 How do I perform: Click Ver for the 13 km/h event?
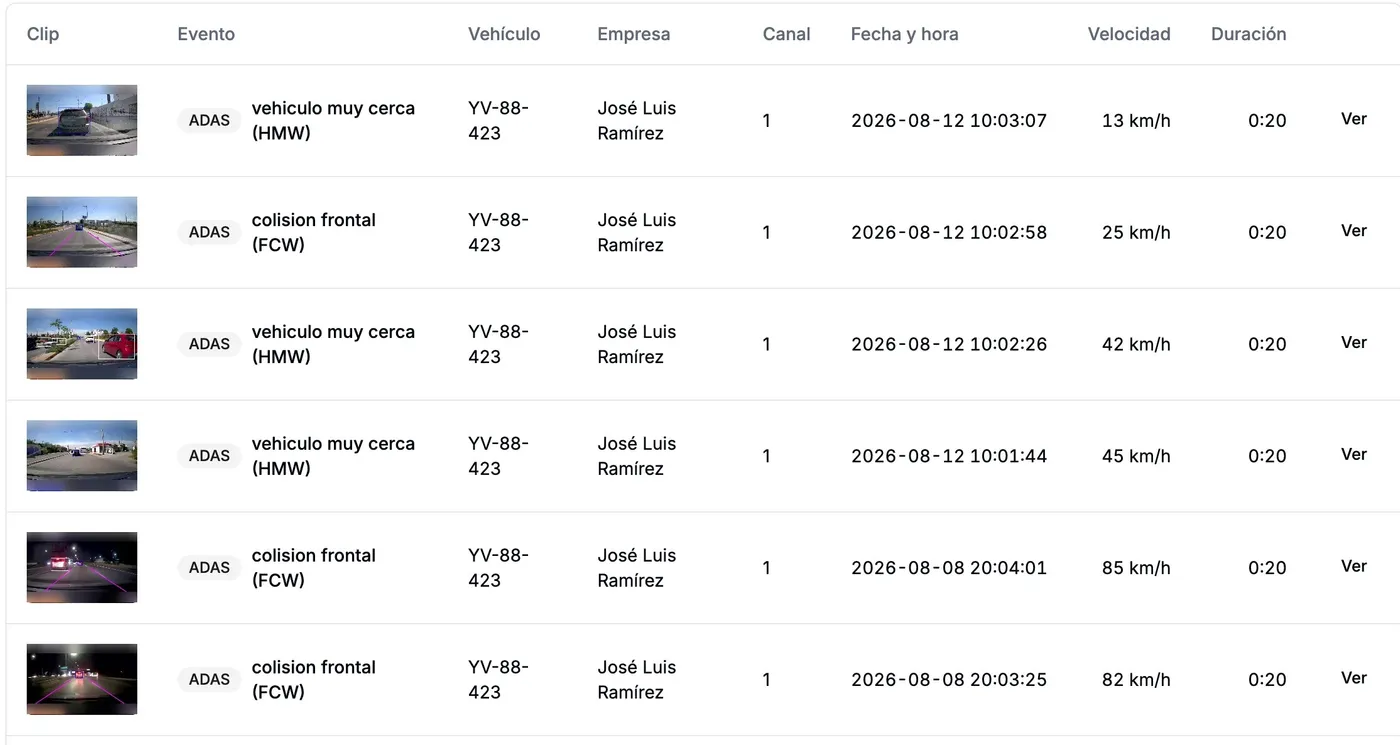click(1353, 119)
